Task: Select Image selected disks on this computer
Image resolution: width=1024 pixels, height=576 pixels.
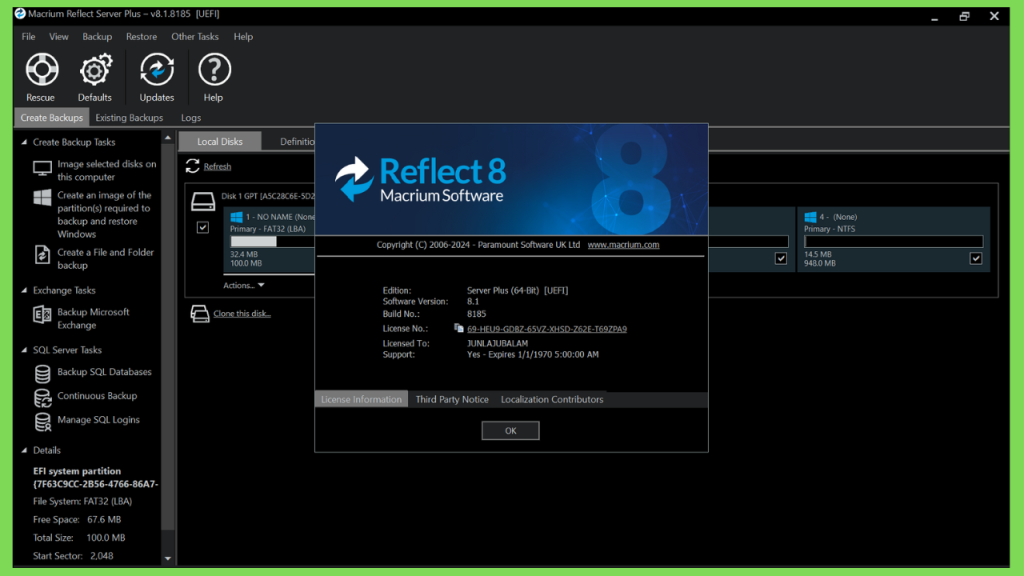Action: point(106,170)
